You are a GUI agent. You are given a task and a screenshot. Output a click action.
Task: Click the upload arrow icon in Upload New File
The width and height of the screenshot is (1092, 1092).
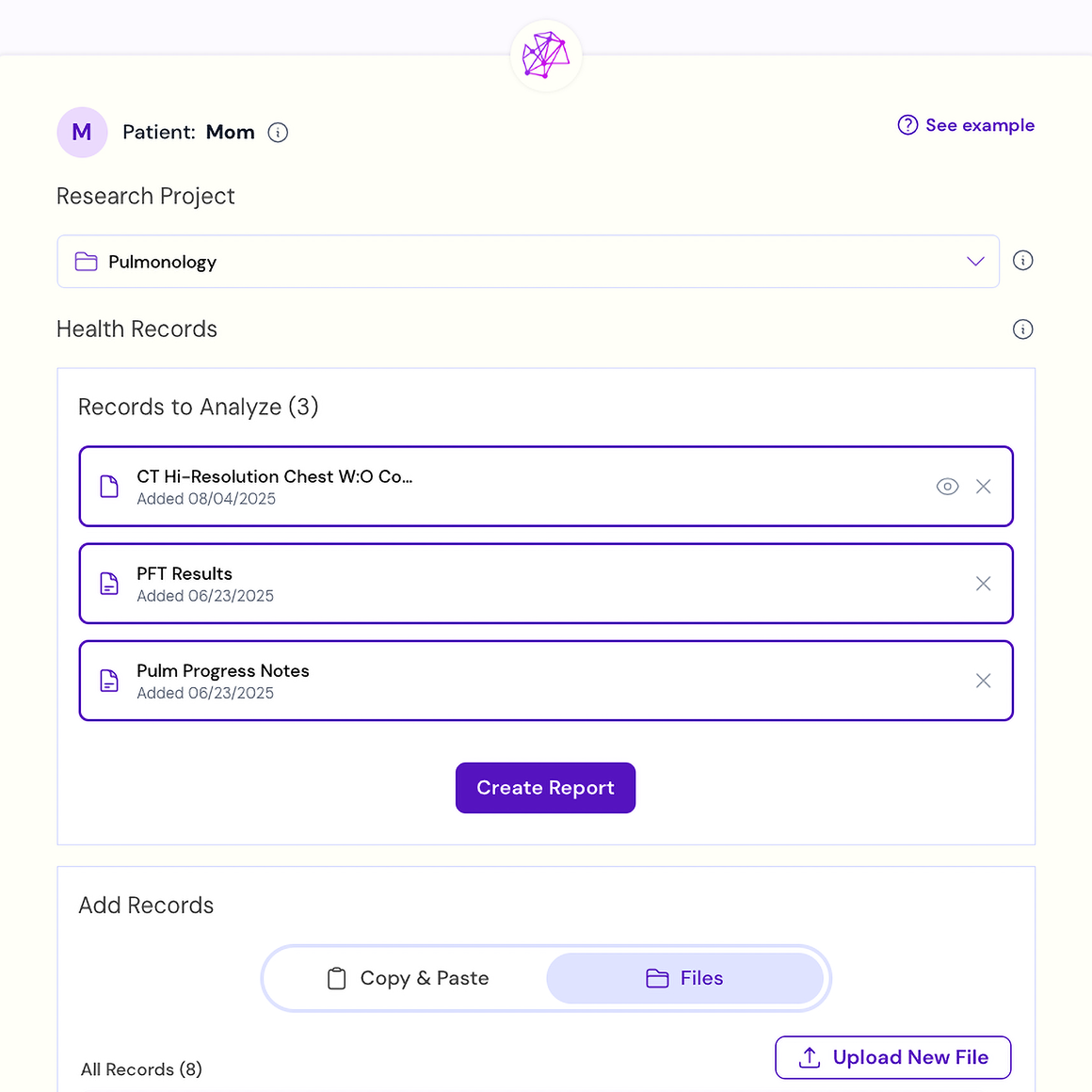point(808,1058)
